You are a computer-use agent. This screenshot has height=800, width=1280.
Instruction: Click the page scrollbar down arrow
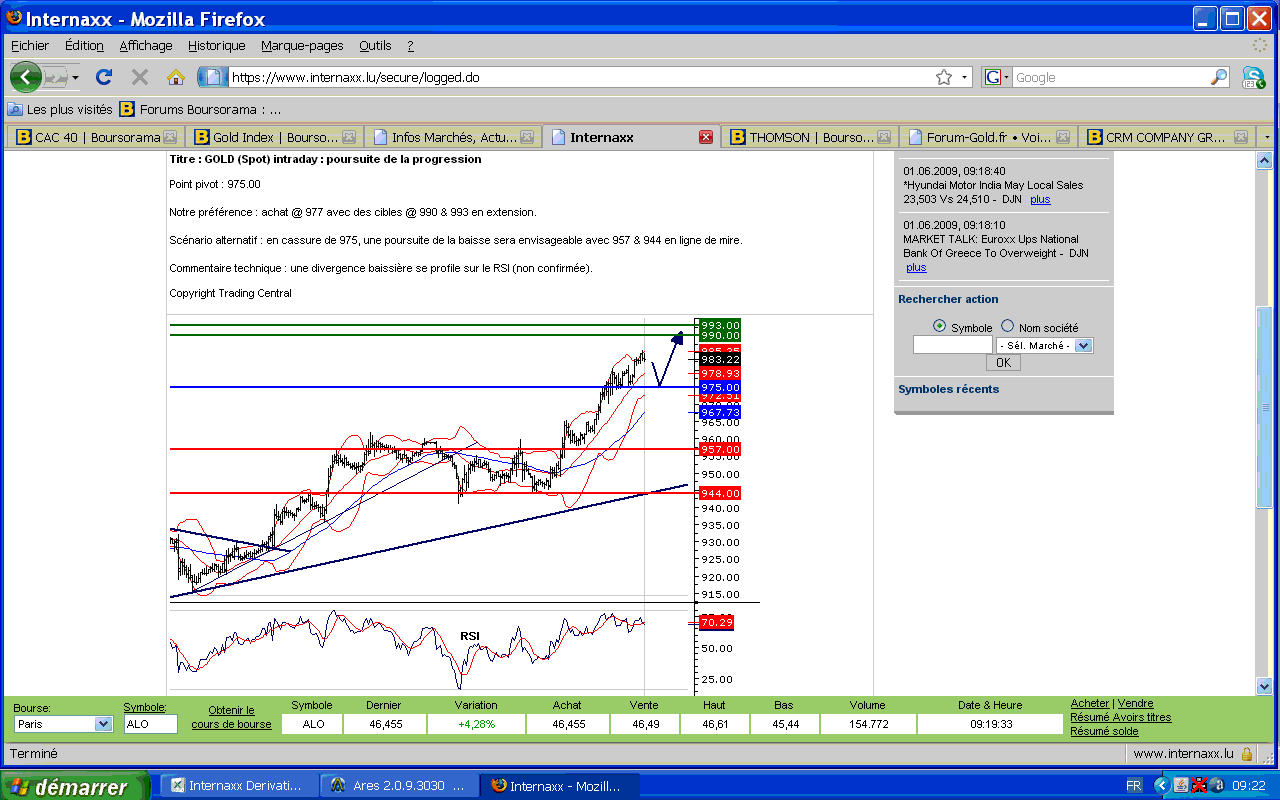1264,686
